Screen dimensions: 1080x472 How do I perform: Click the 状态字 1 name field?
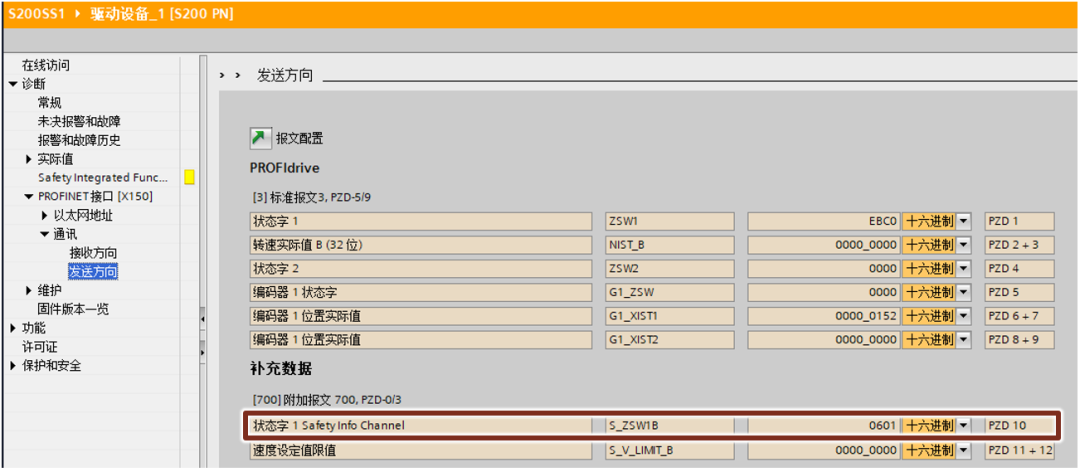tap(421, 221)
